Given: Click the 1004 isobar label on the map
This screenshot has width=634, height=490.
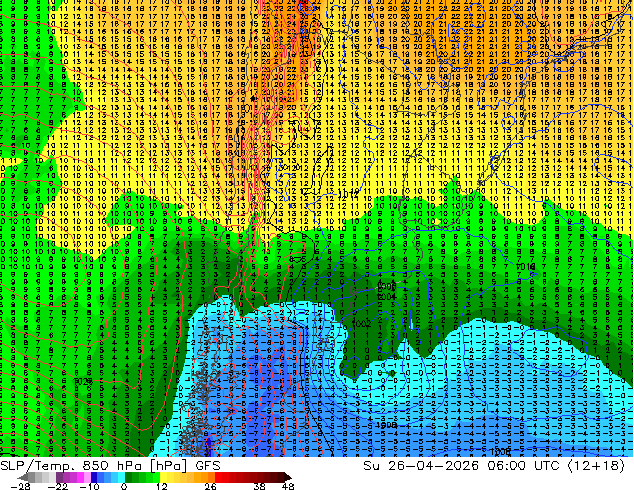Looking at the screenshot, I should pos(386,297).
